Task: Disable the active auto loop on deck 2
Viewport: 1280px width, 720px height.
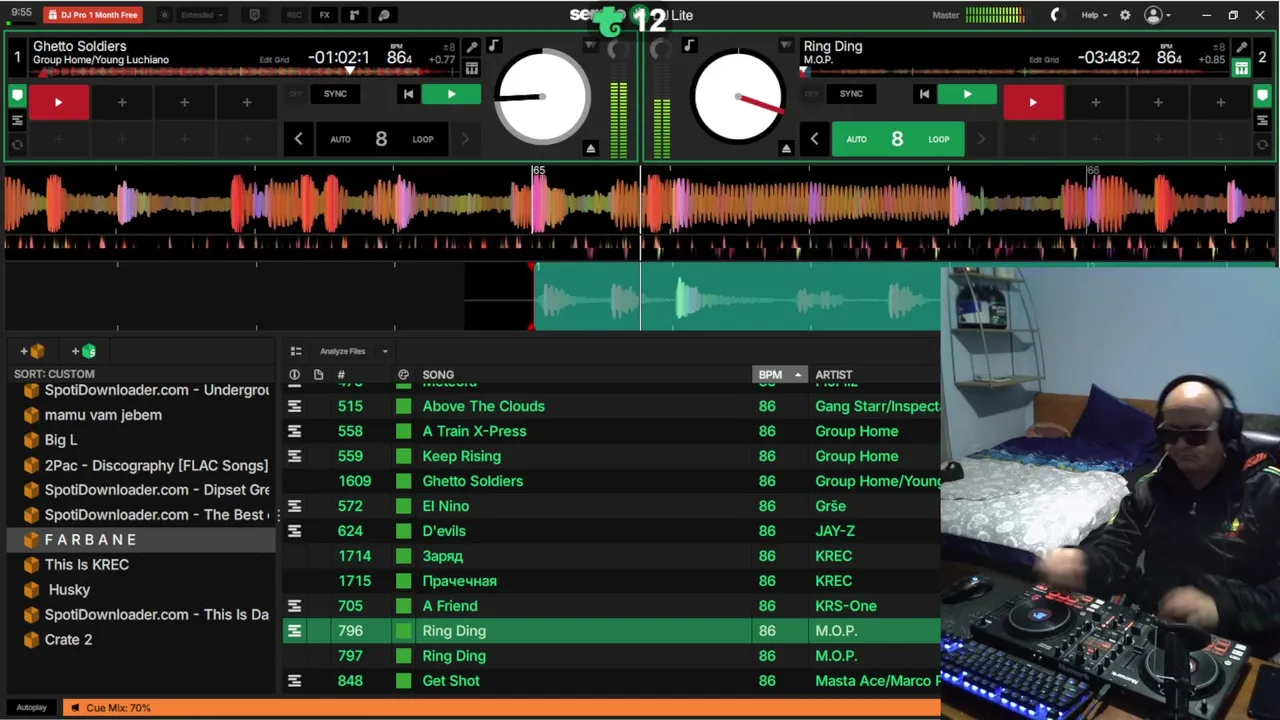Action: (x=897, y=139)
